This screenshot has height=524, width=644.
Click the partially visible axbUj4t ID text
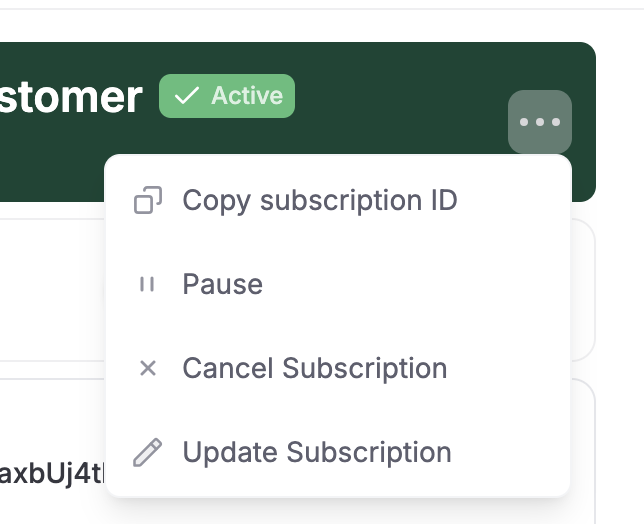pyautogui.click(x=52, y=473)
